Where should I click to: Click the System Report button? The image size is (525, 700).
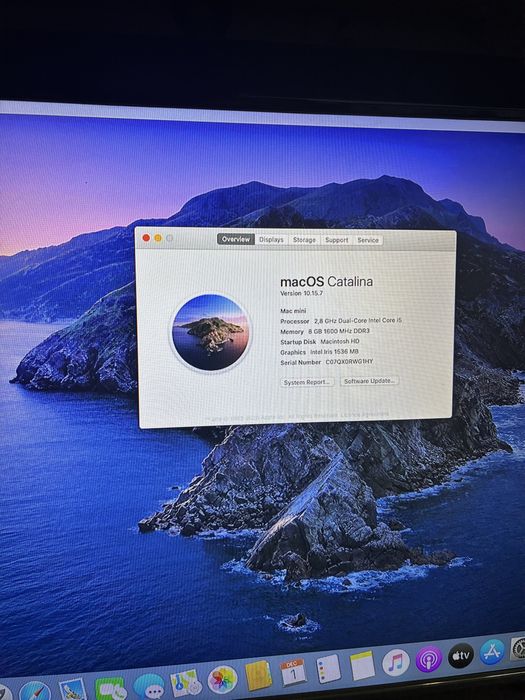coord(307,383)
